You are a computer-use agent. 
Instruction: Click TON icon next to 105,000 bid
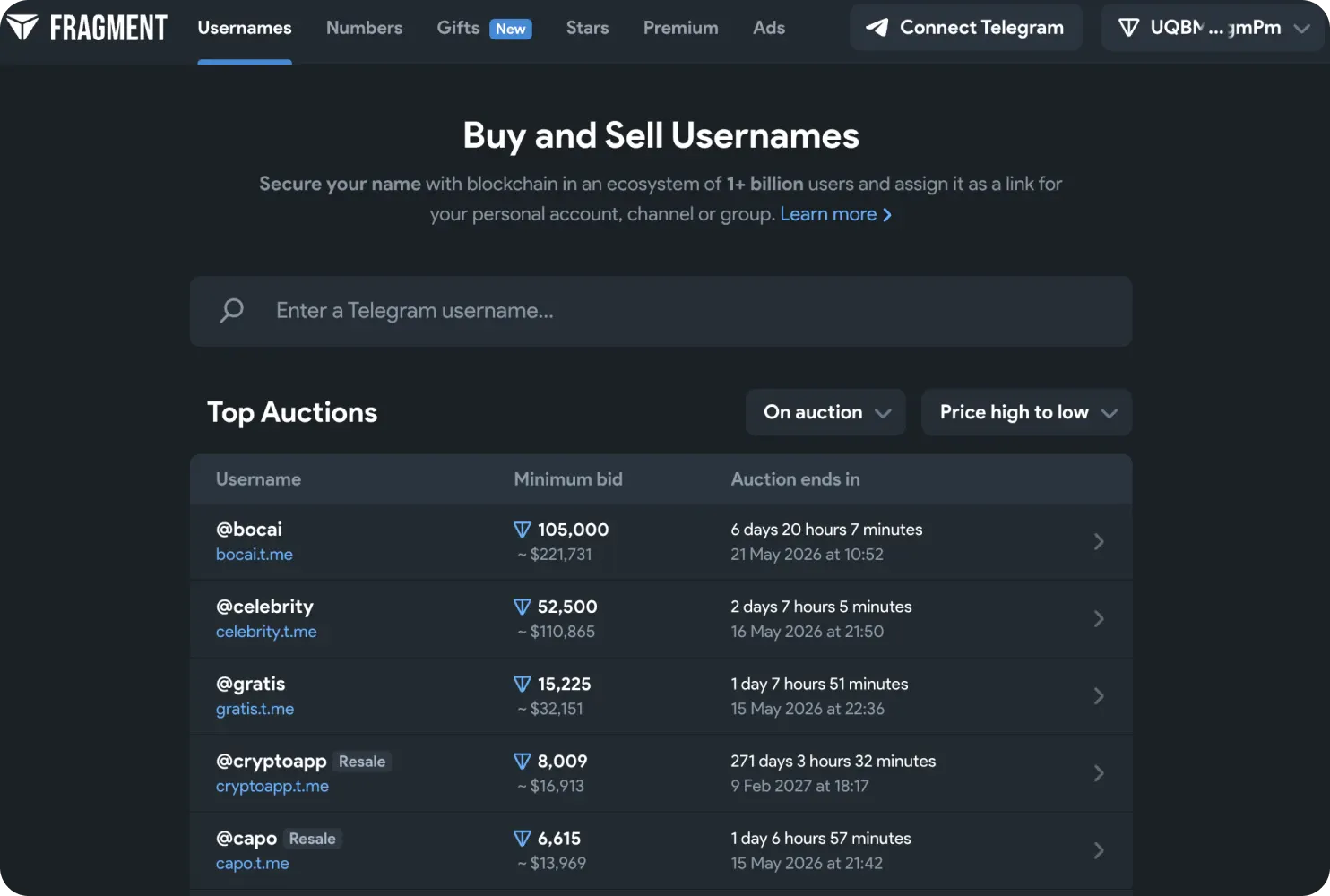[522, 530]
